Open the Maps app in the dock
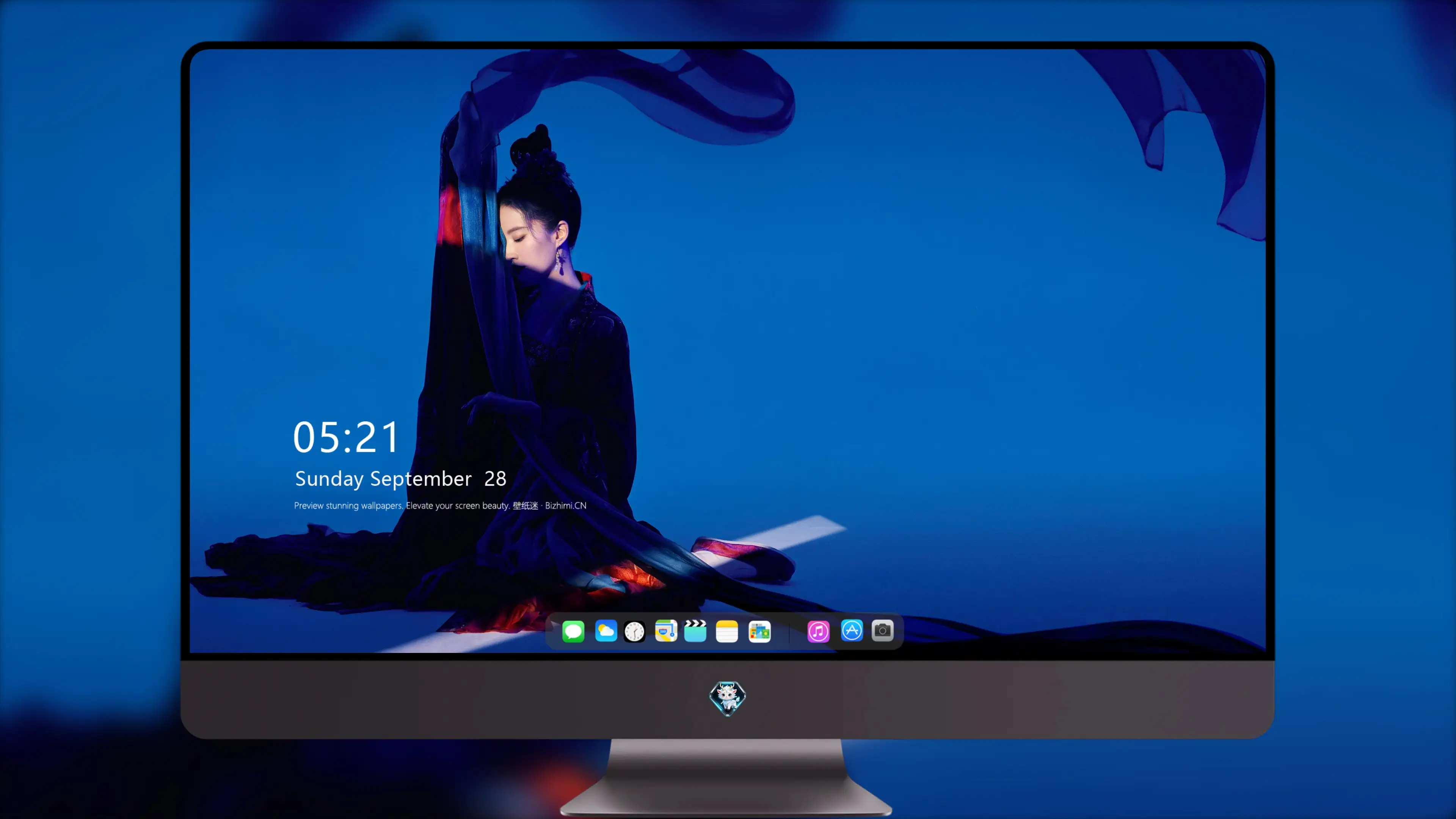Viewport: 1456px width, 819px height. (x=666, y=631)
